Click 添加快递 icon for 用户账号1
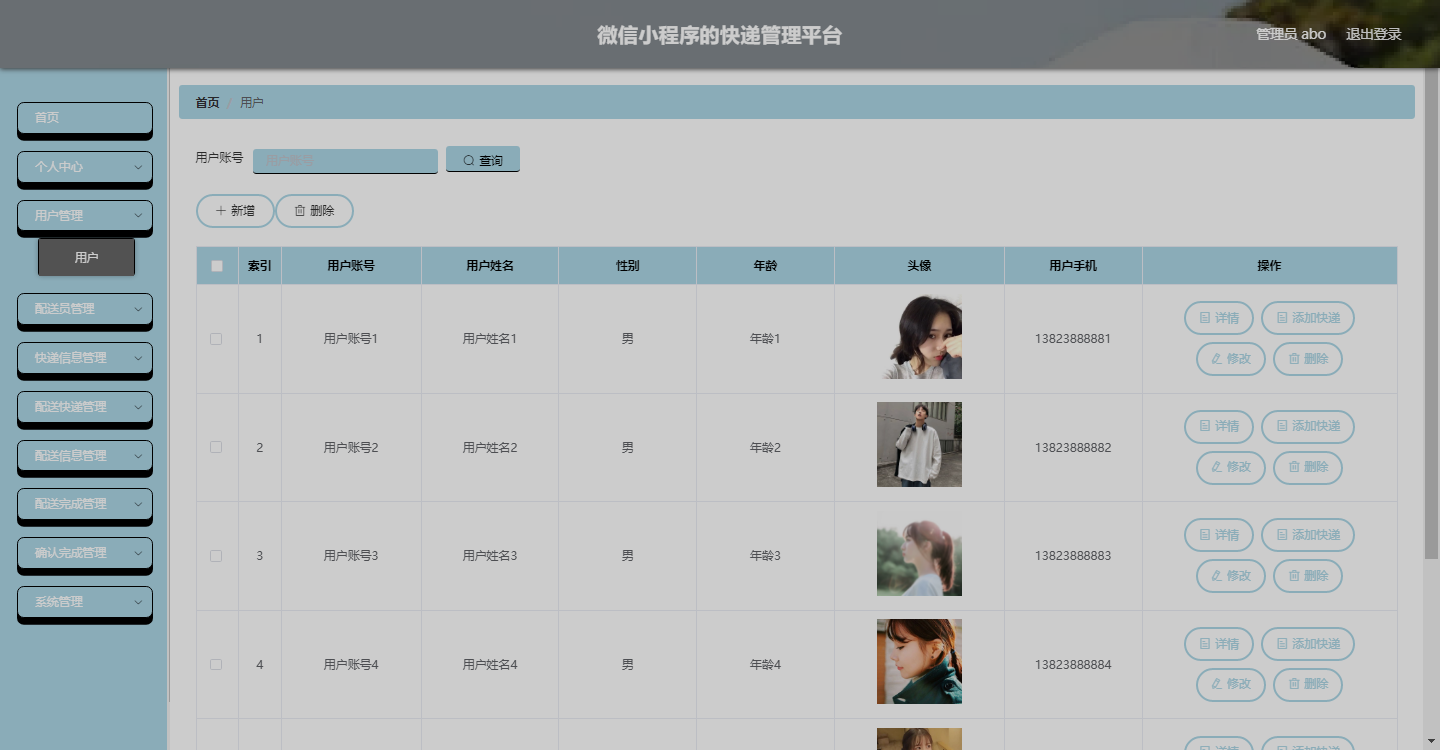This screenshot has width=1440, height=750. (x=1282, y=318)
